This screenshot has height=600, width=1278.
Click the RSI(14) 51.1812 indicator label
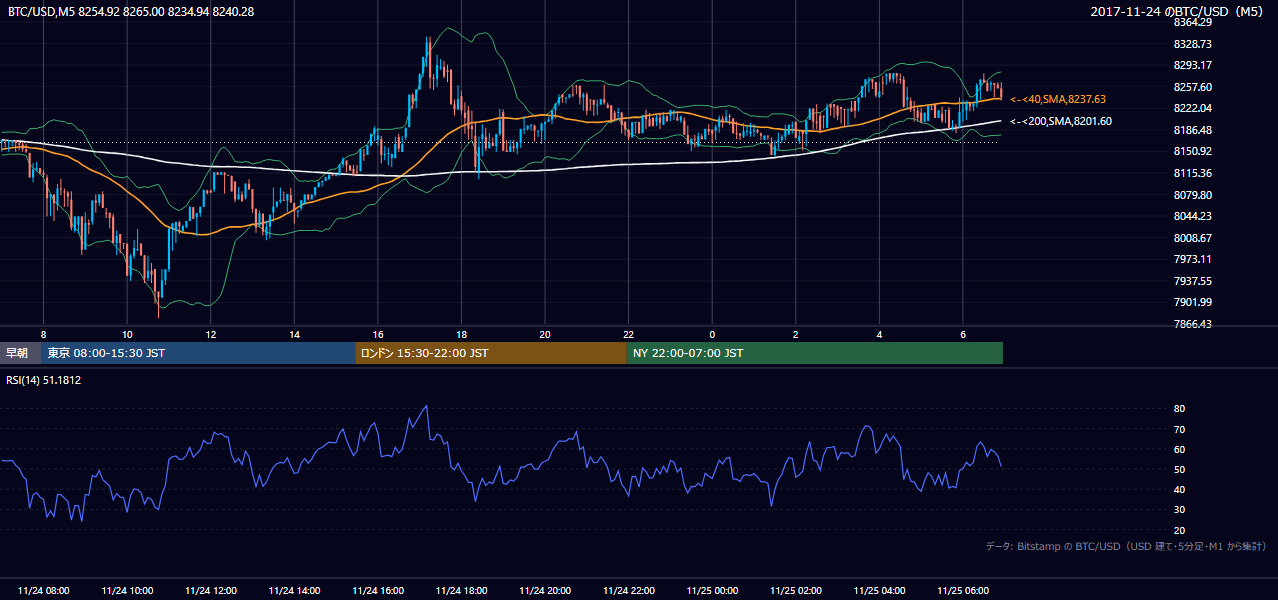(x=44, y=380)
